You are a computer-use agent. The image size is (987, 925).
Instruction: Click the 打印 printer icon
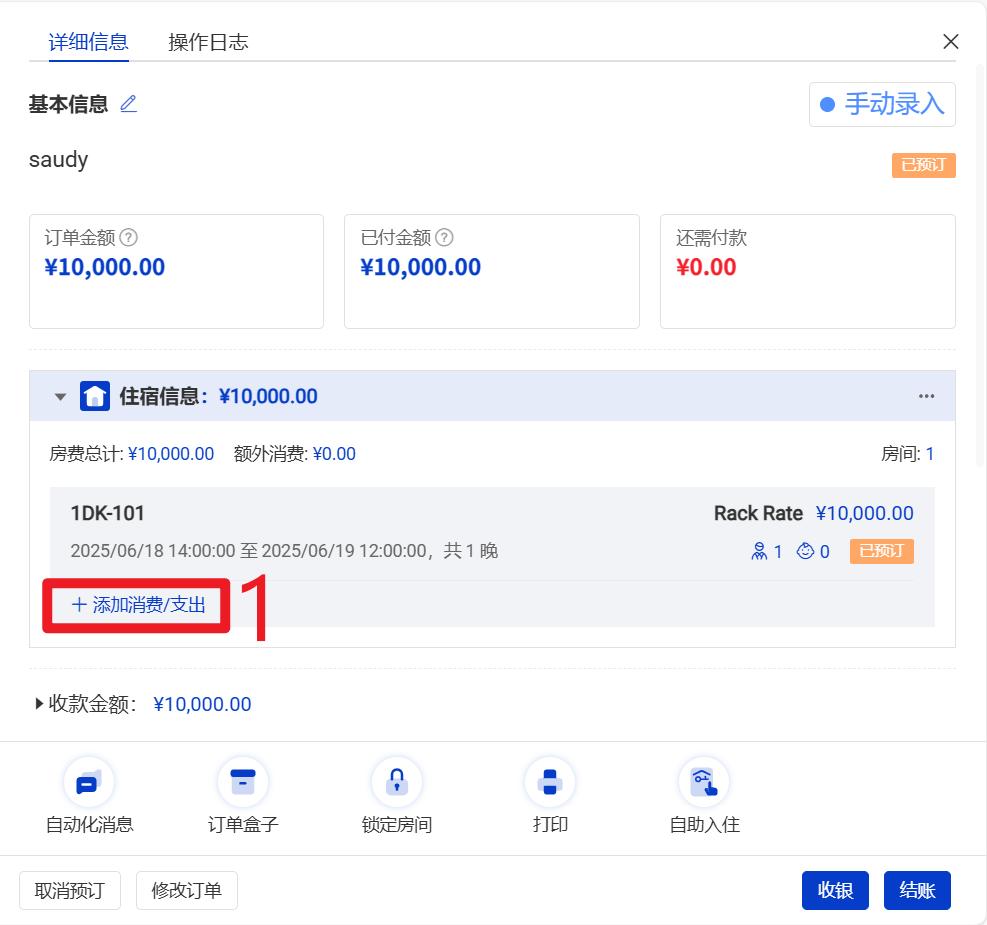pyautogui.click(x=550, y=782)
